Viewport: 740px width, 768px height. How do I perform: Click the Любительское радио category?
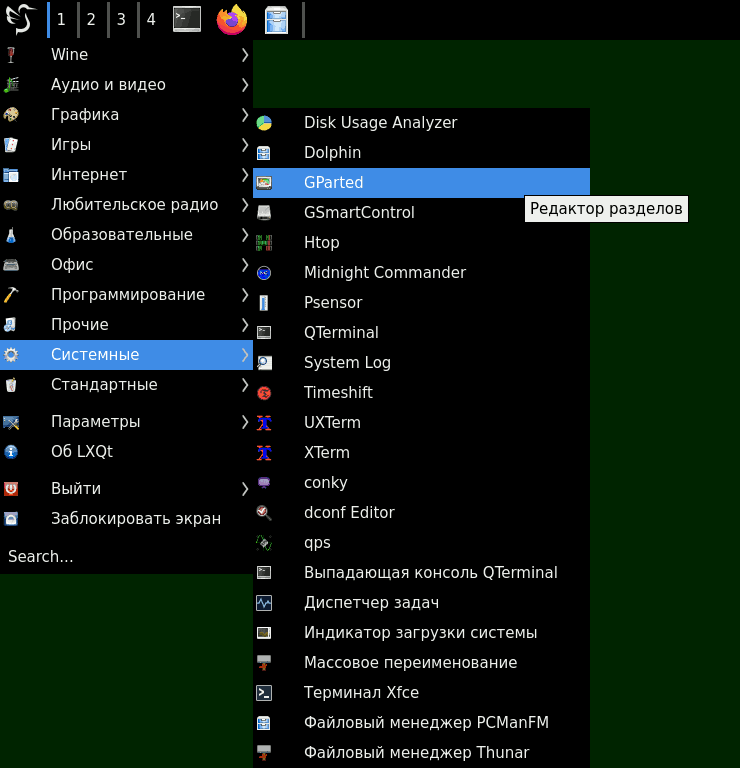point(126,205)
